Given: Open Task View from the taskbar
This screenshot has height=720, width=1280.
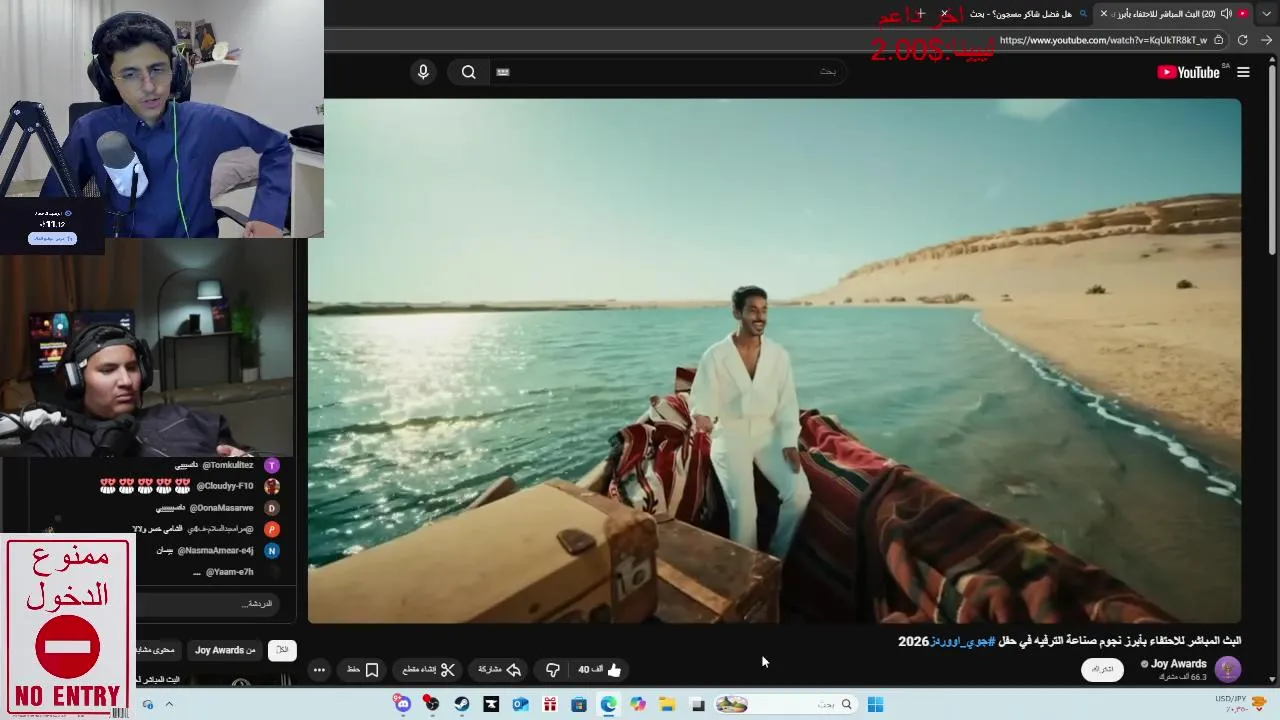Looking at the screenshot, I should (x=698, y=704).
